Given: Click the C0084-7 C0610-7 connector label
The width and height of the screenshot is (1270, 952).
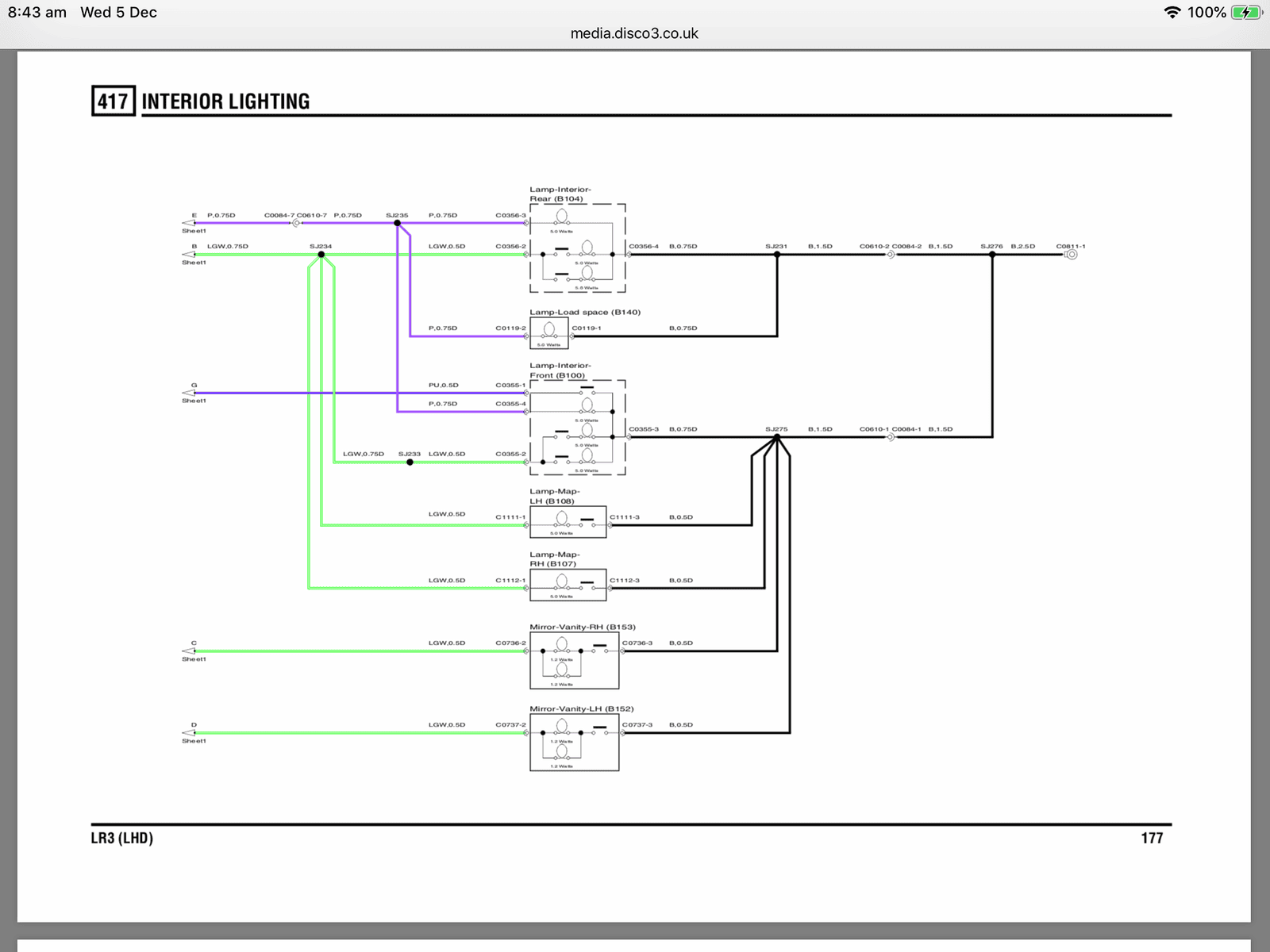Looking at the screenshot, I should 295,215.
